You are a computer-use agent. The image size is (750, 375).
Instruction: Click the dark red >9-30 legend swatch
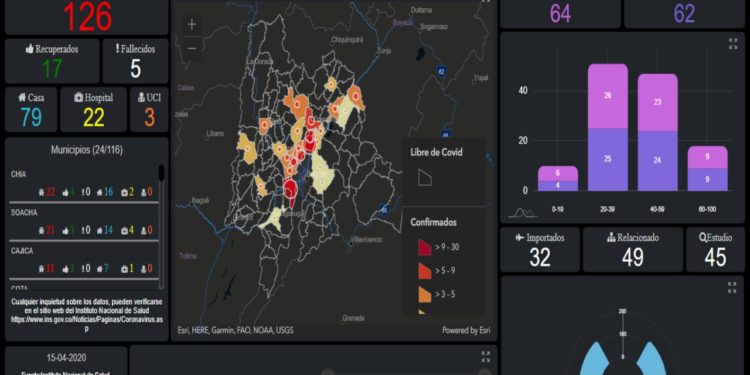click(x=425, y=247)
